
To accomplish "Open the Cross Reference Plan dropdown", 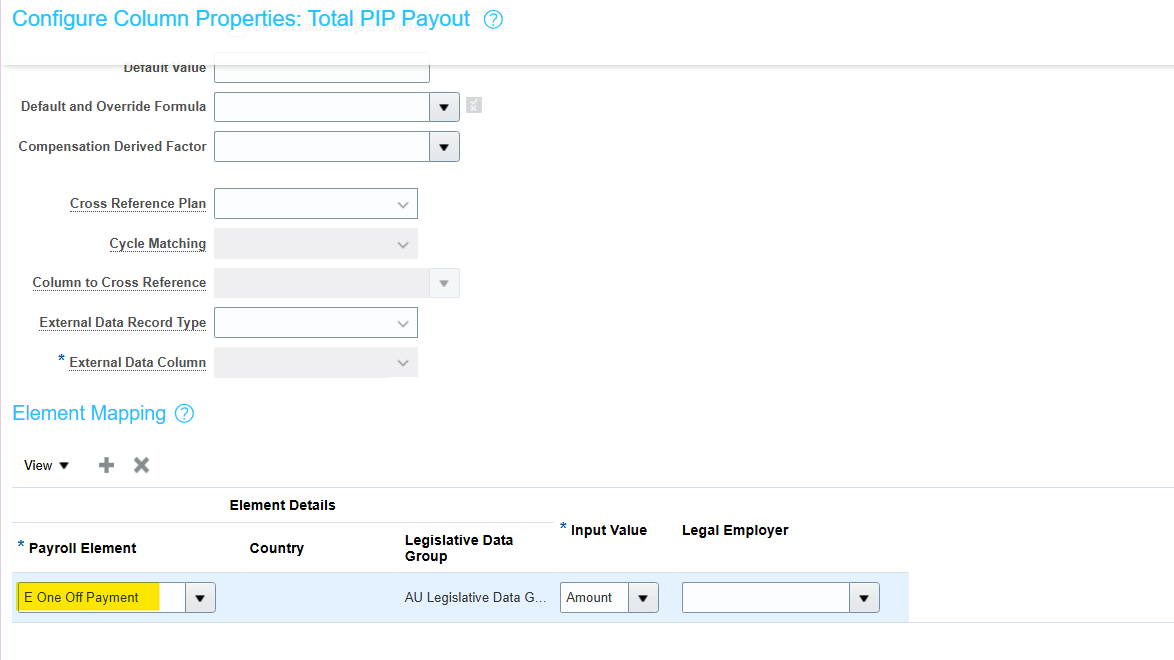I will point(404,203).
